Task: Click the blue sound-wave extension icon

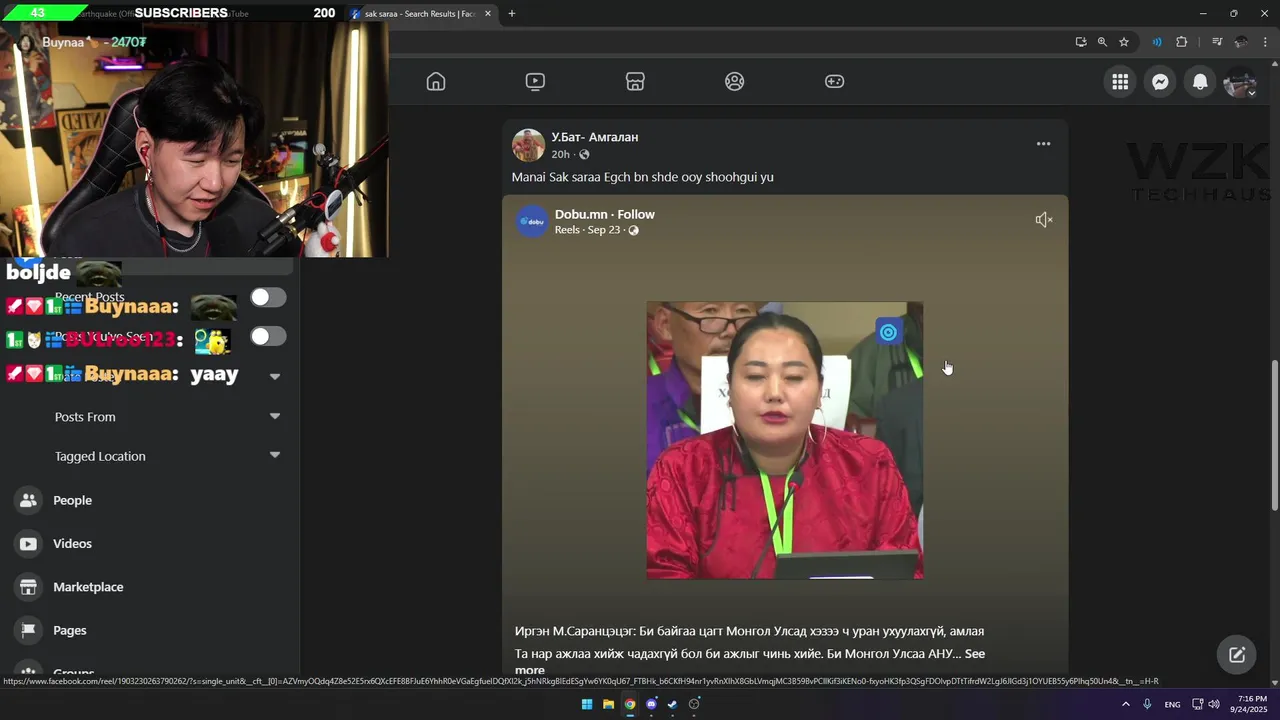Action: click(1157, 42)
